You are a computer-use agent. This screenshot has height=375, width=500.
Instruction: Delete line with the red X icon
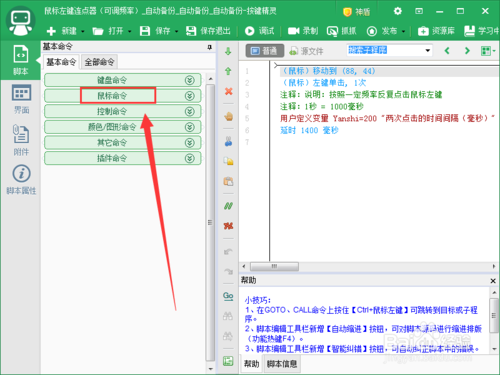point(228,91)
